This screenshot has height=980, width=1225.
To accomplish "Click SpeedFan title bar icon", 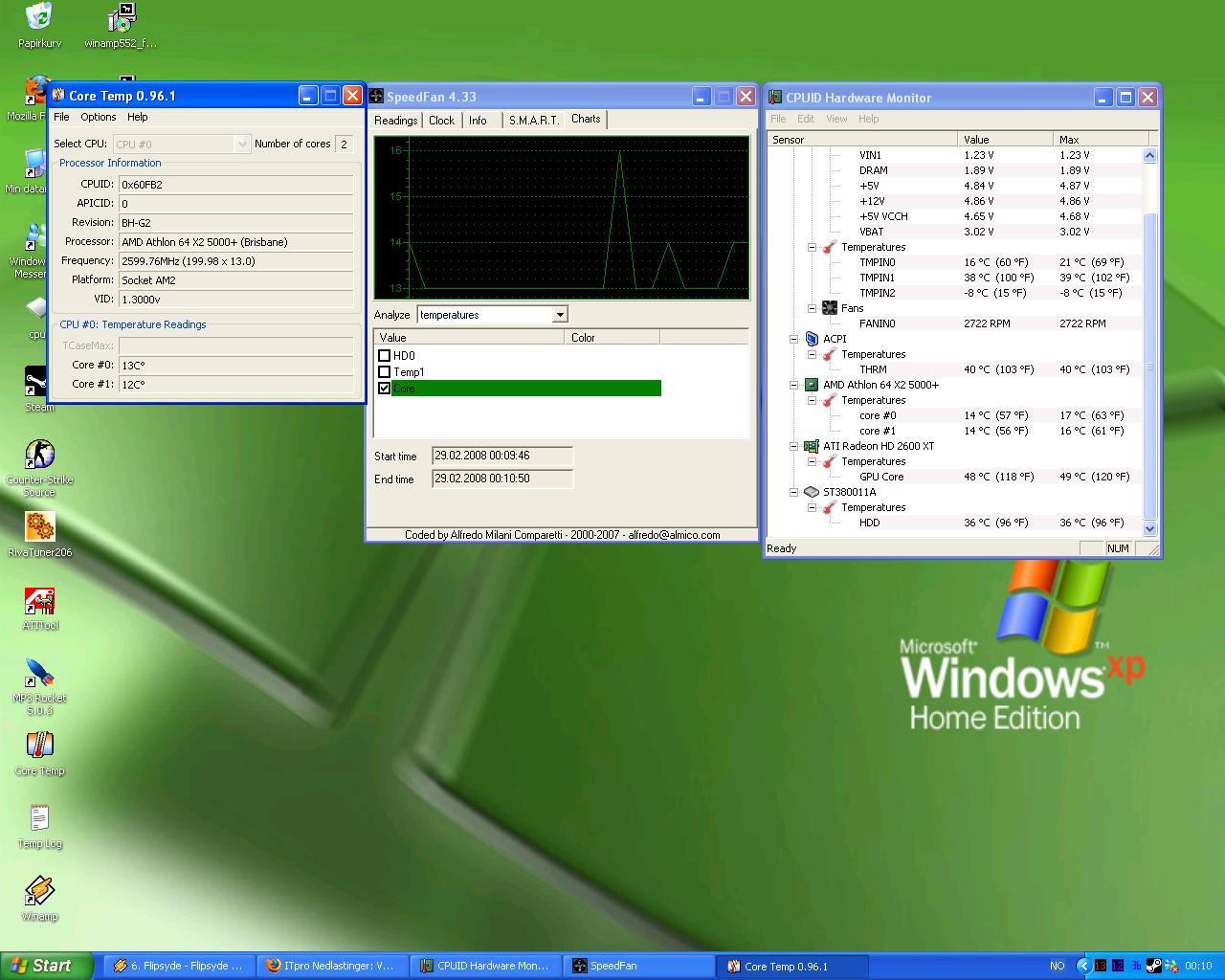I will (377, 96).
